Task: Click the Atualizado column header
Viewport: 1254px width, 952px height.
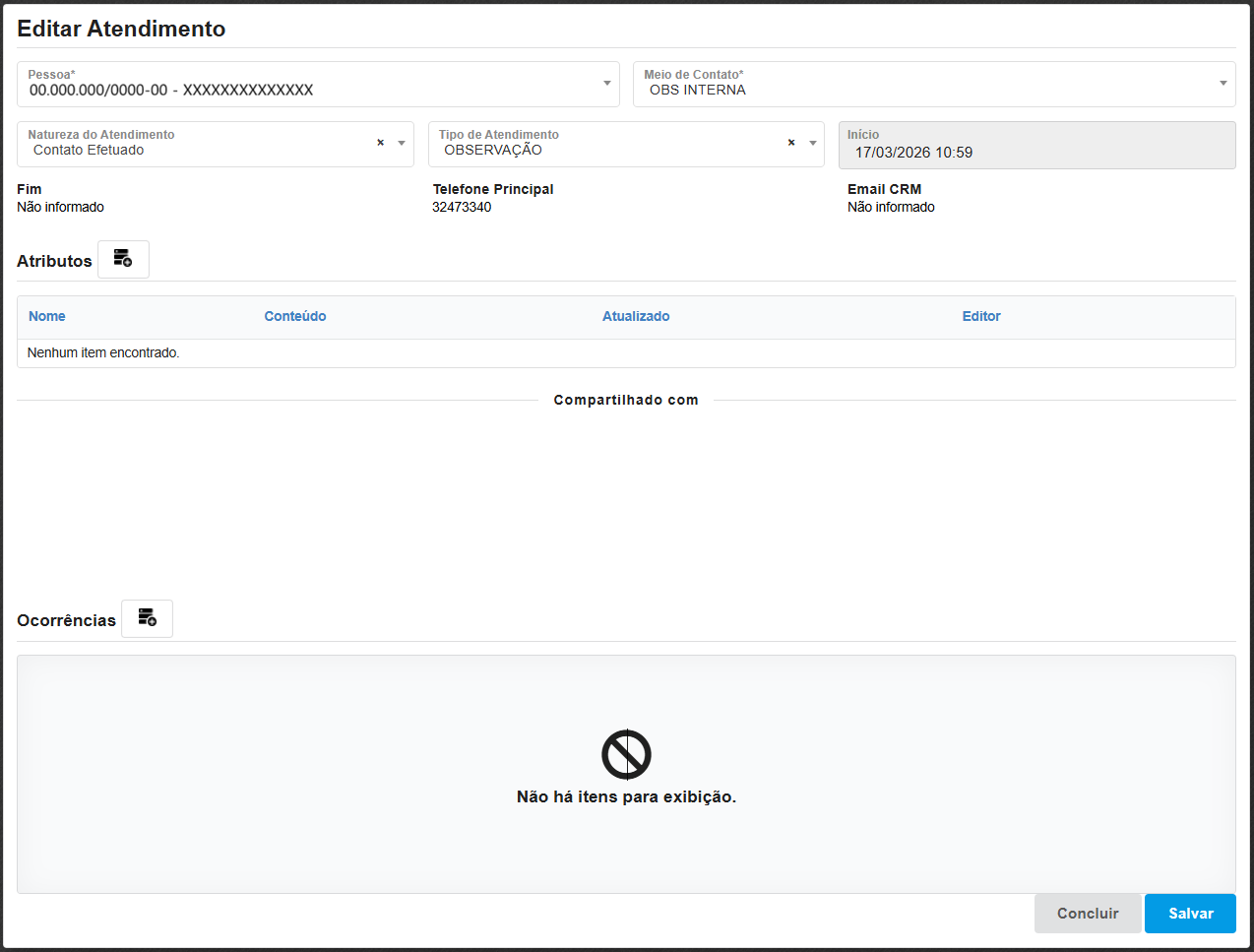Action: coord(635,316)
